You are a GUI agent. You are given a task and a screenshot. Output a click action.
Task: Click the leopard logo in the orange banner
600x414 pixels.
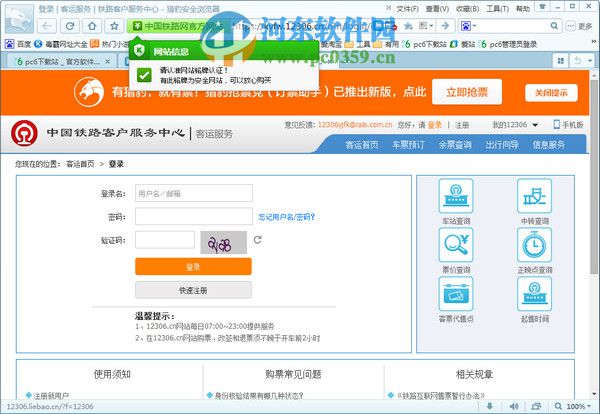(x=89, y=92)
